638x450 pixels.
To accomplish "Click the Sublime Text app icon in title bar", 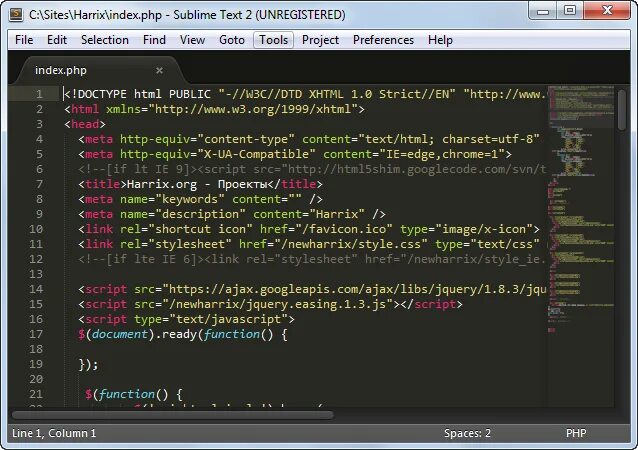I will (x=16, y=15).
